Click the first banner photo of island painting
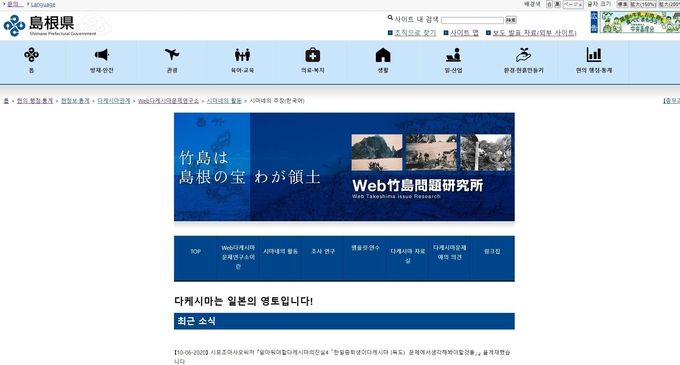This screenshot has height=365, width=680. coord(376,152)
